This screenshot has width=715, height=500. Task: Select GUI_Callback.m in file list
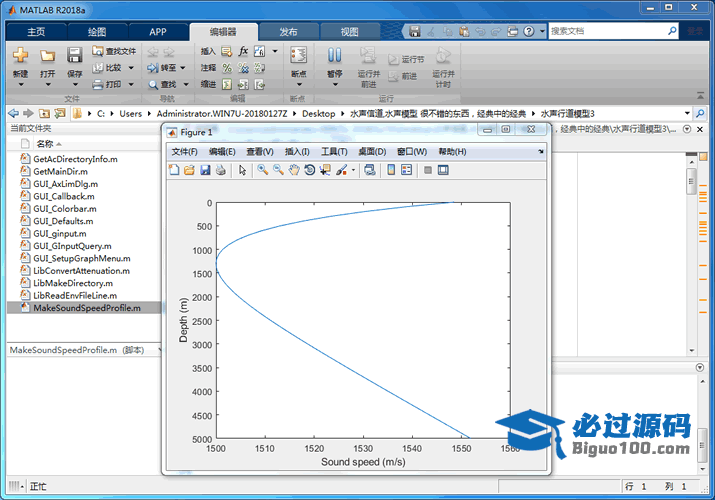pyautogui.click(x=64, y=196)
